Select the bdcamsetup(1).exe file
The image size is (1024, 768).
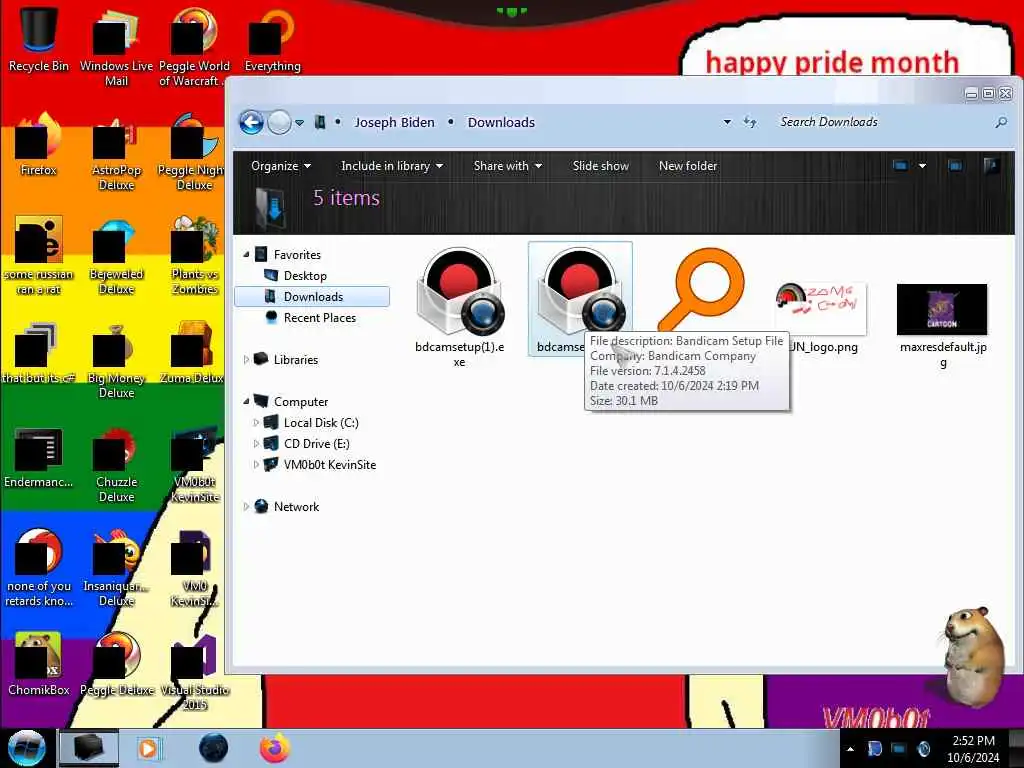click(459, 307)
